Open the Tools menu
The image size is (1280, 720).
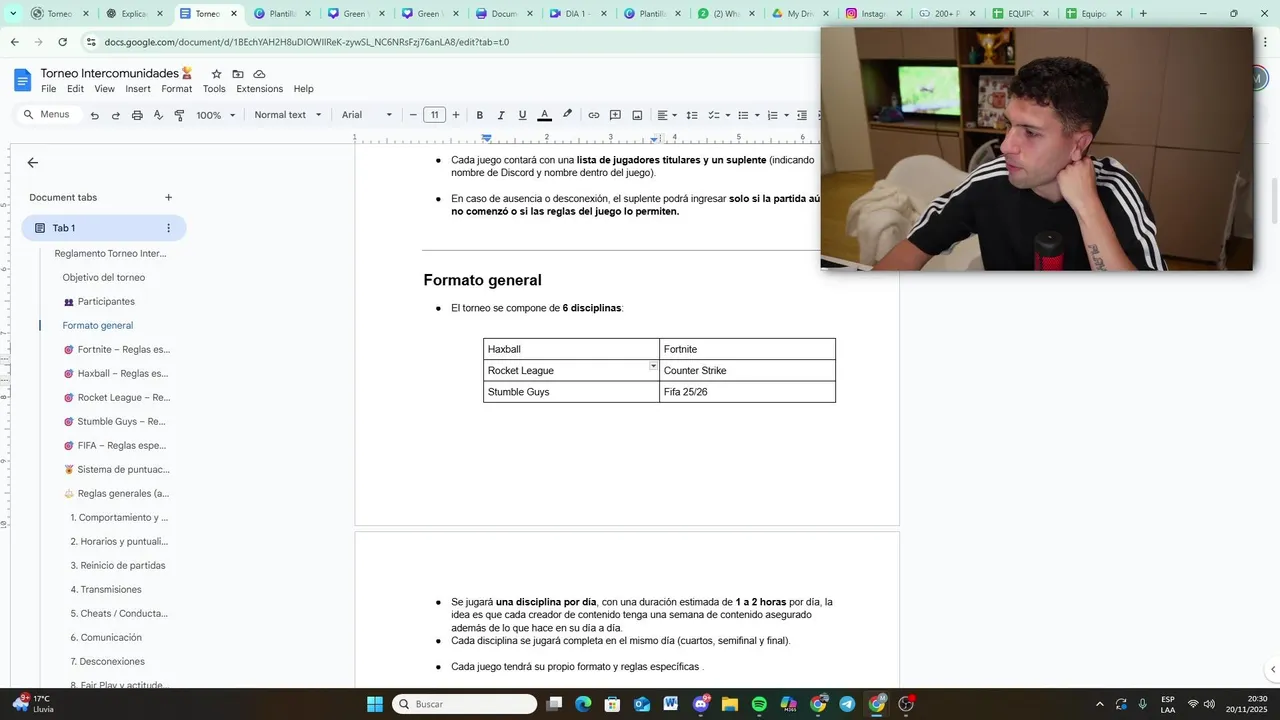[214, 89]
